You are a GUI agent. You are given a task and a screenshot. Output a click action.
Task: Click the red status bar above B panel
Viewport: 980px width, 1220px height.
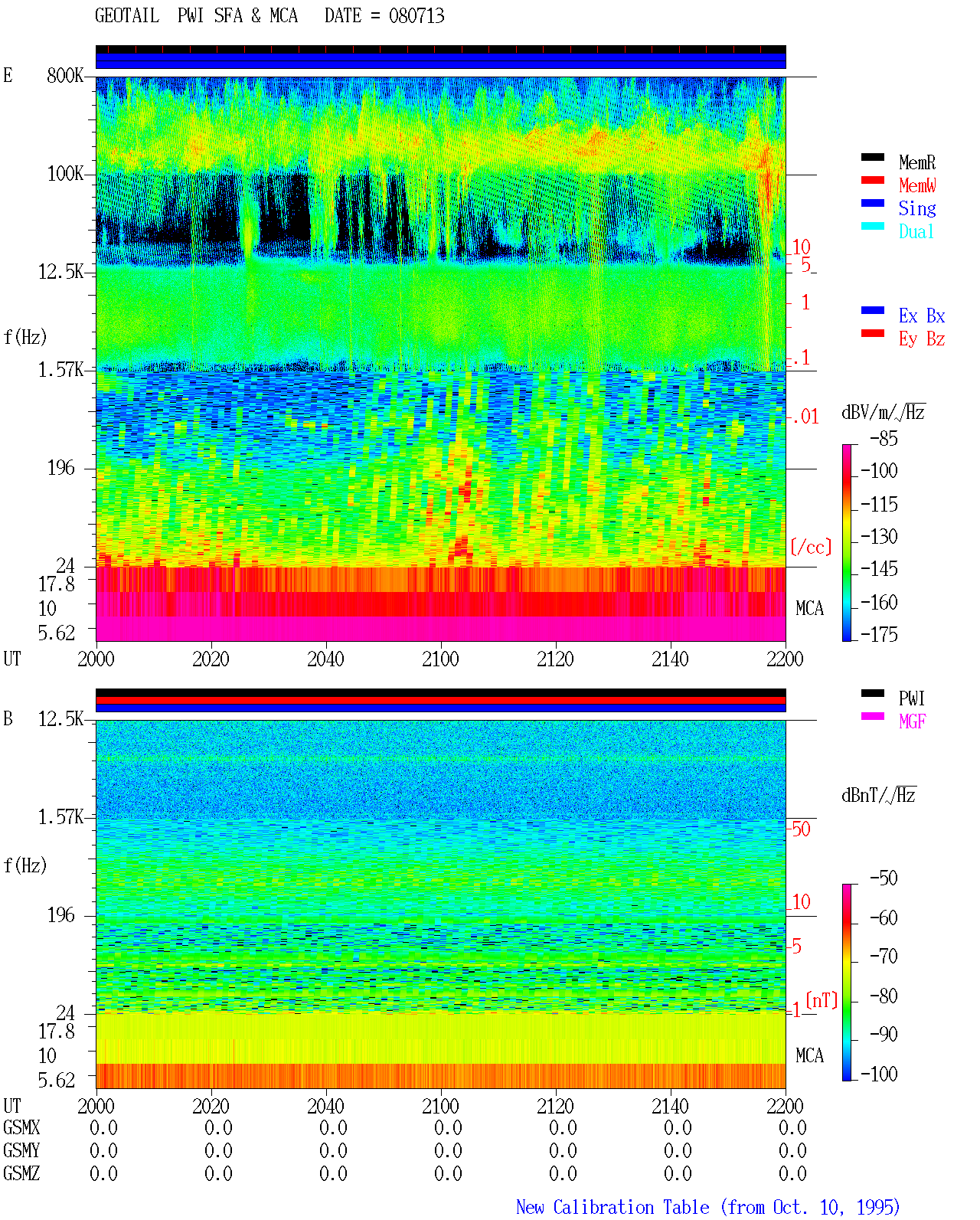click(440, 700)
